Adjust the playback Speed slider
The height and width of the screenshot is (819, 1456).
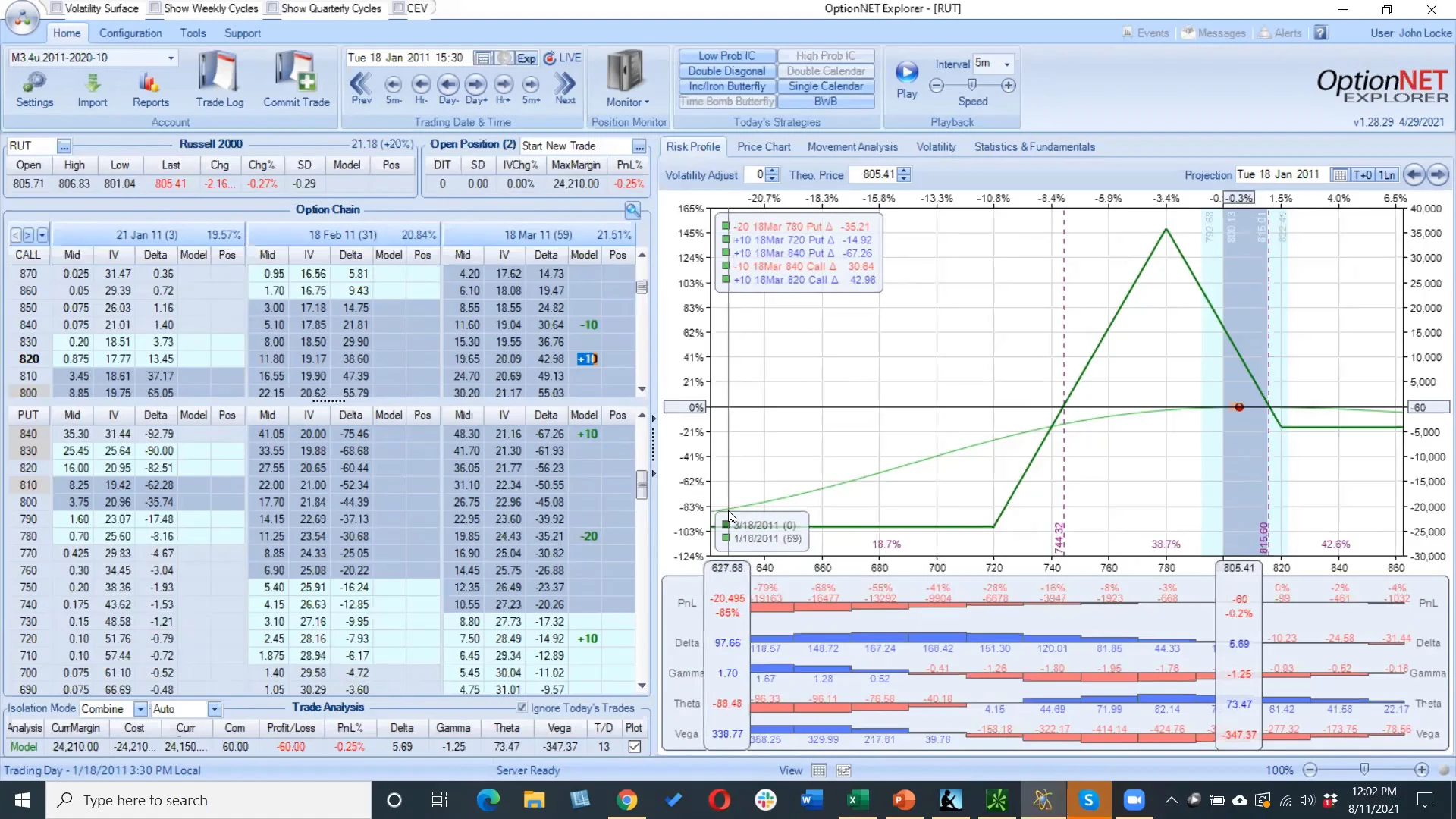[x=972, y=85]
